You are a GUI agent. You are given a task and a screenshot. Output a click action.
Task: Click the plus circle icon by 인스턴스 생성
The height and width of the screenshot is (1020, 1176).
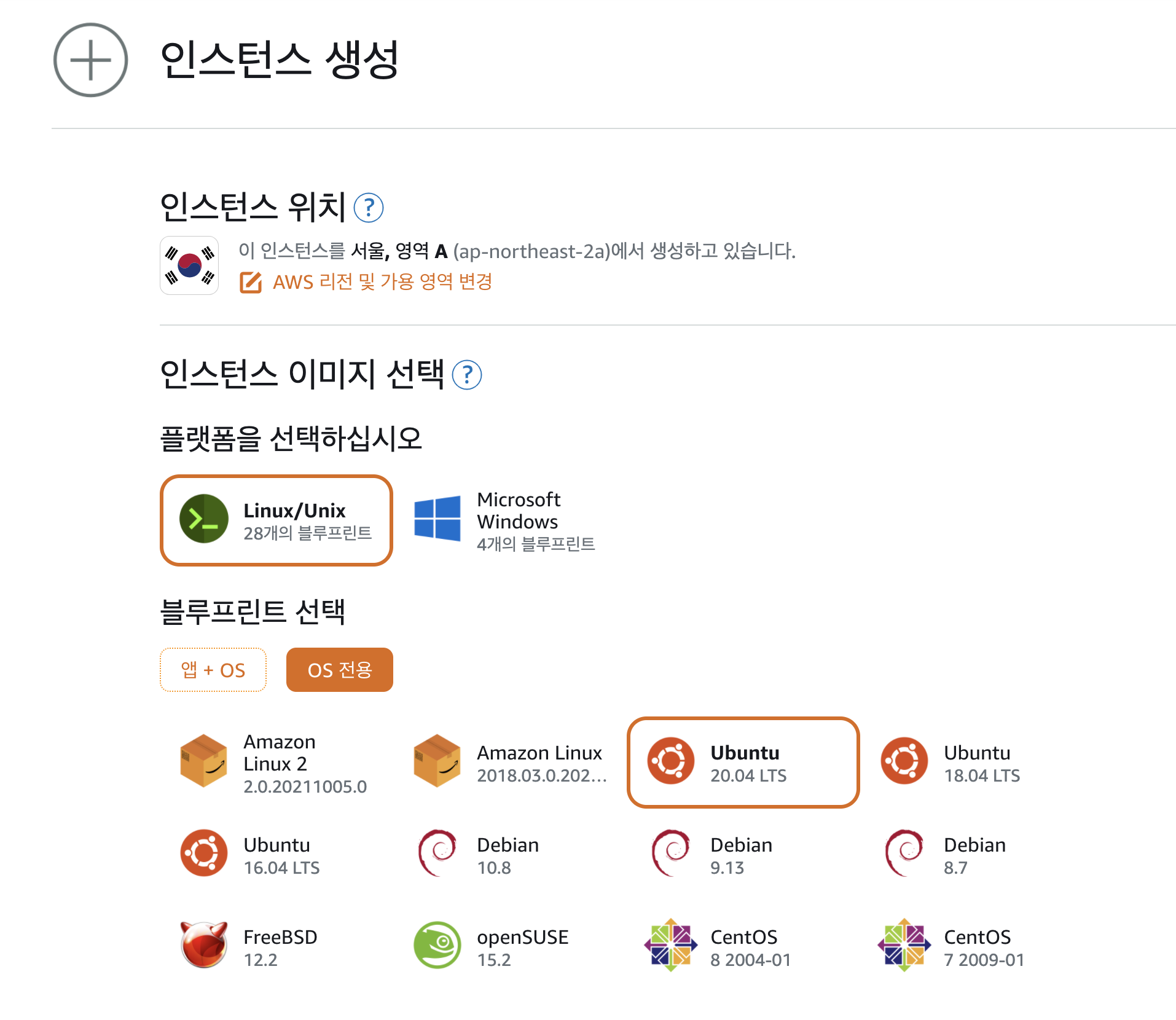coord(90,60)
